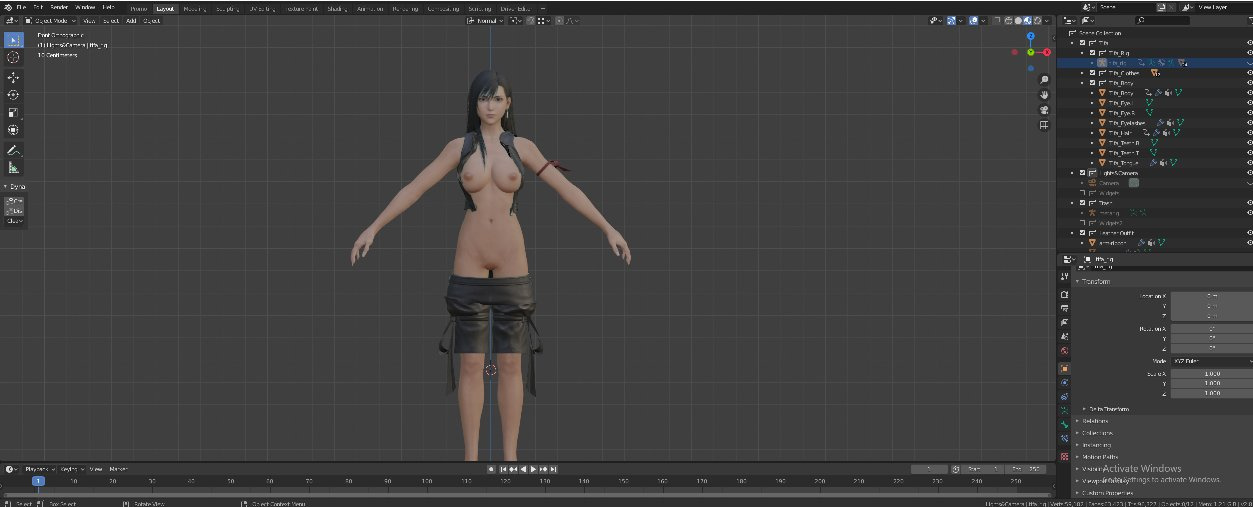Viewport: 1253px width, 507px height.
Task: Select the Rotate tool
Action: (x=13, y=95)
